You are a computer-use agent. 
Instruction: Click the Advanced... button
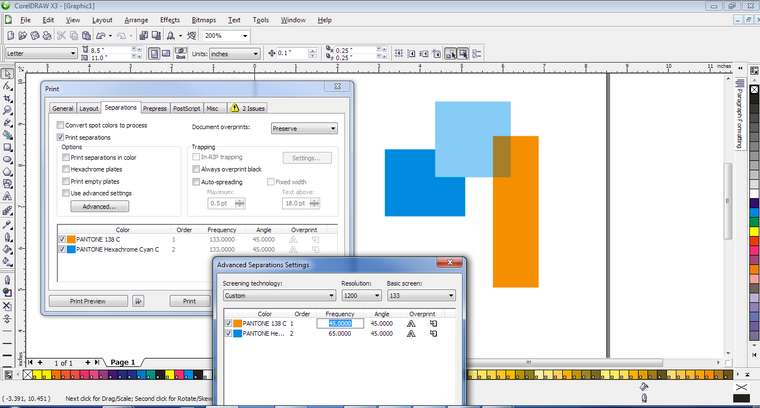click(99, 206)
